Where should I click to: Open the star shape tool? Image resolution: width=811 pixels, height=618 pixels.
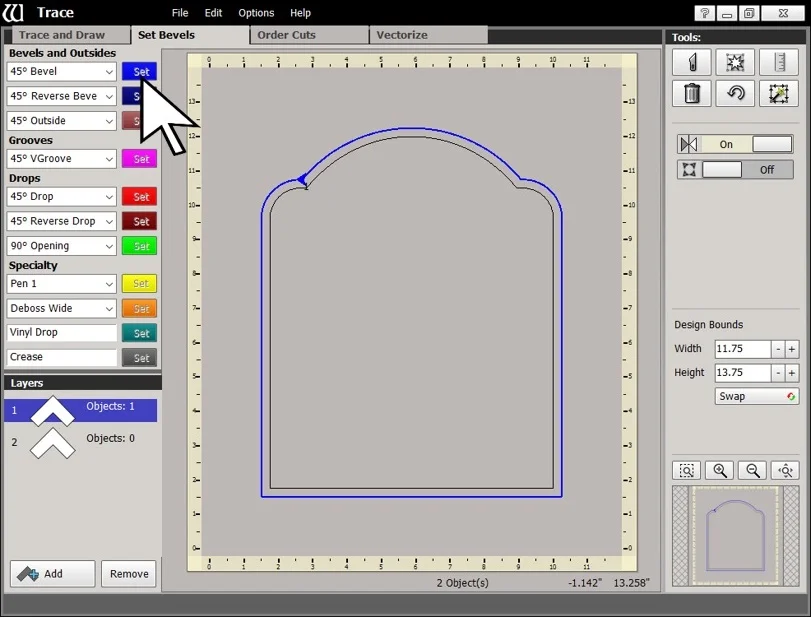tap(736, 62)
